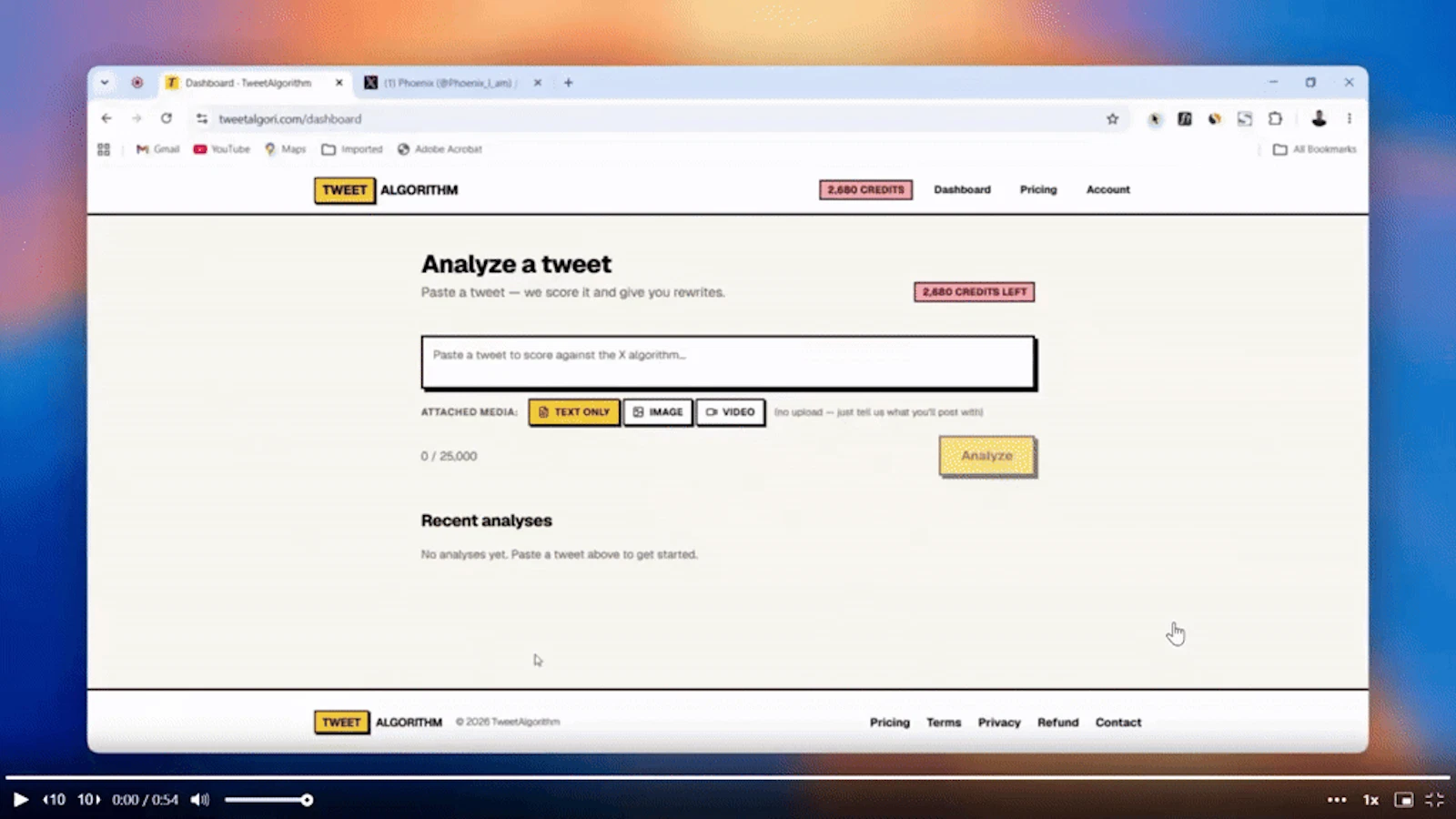Open the footer Pricing link
This screenshot has height=819, width=1456.
(889, 723)
